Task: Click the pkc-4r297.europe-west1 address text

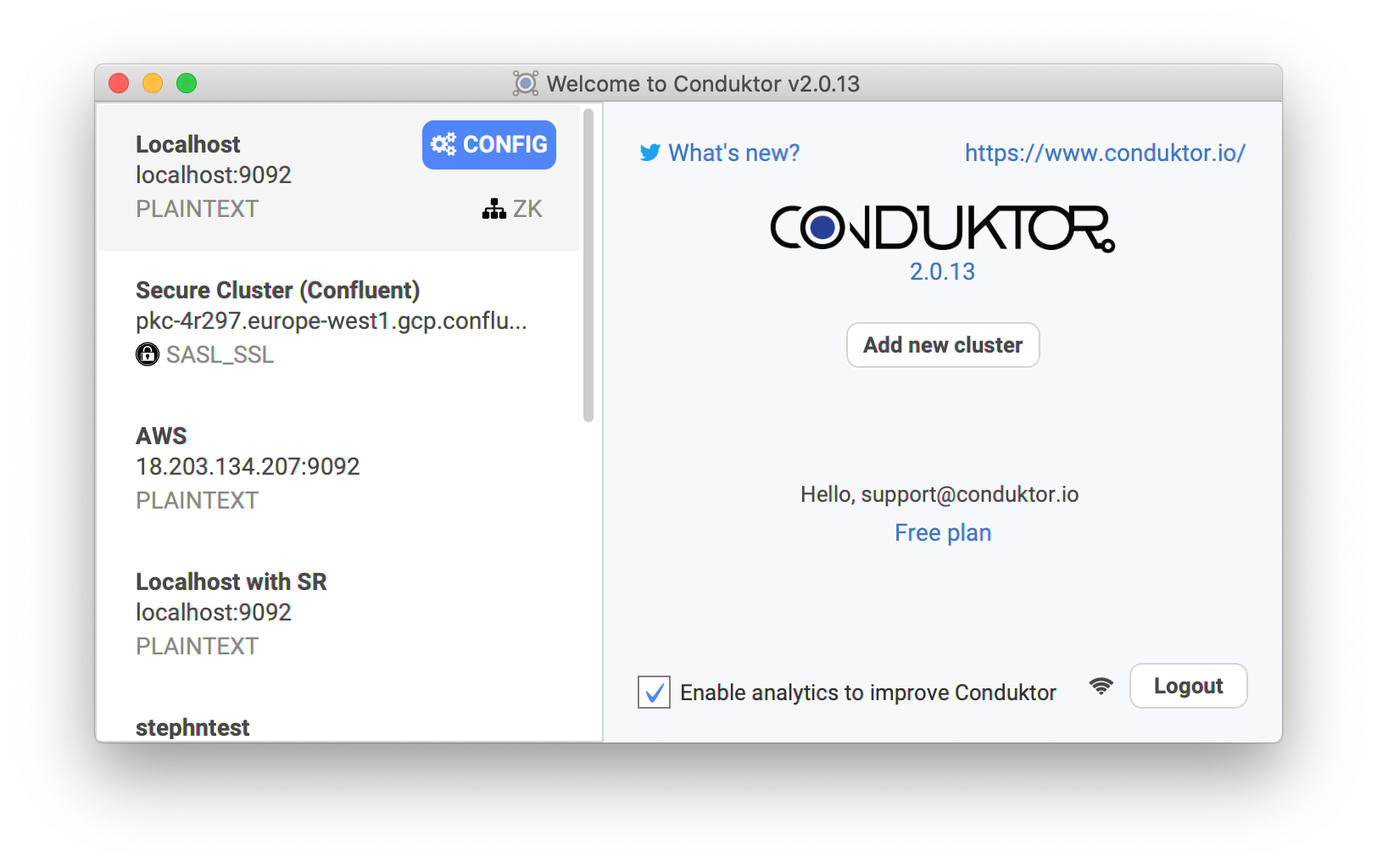Action: 332,320
